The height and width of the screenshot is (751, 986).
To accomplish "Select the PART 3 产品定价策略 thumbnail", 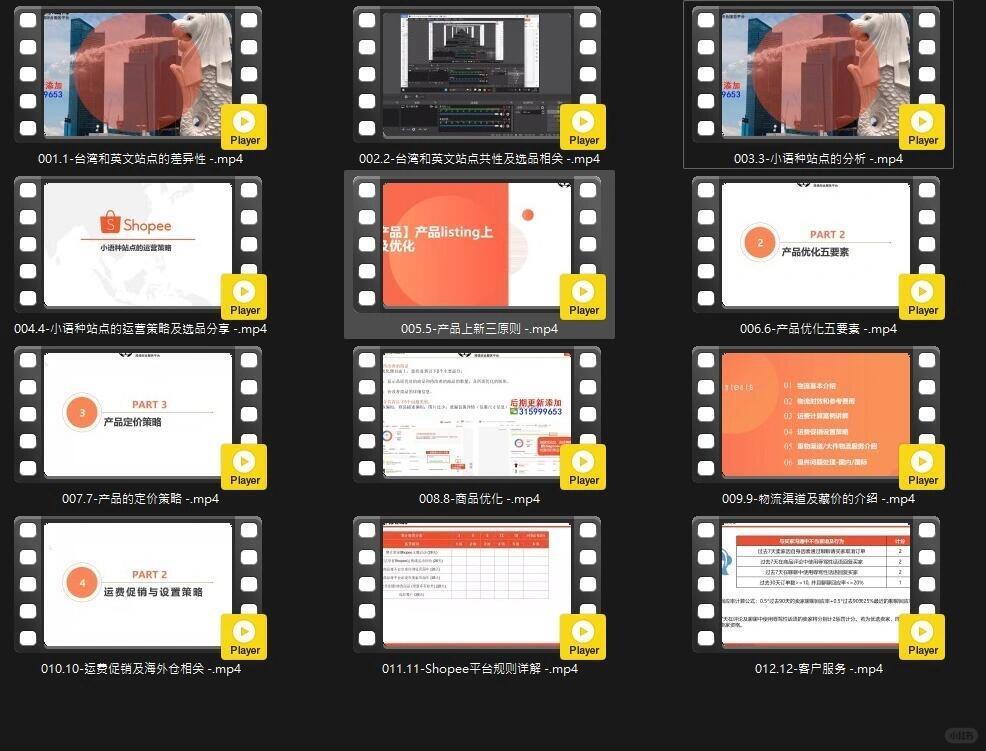I will [138, 414].
